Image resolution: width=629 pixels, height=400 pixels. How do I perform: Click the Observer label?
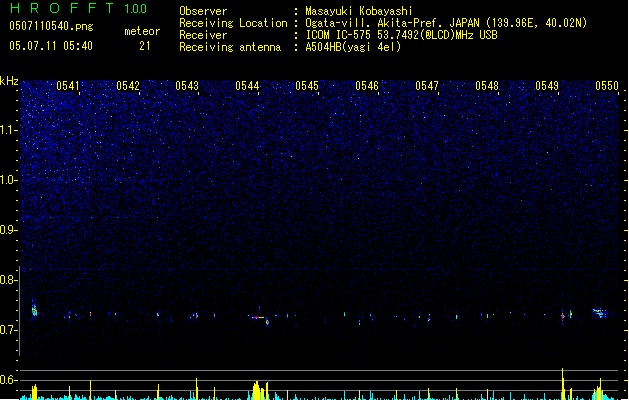[x=203, y=11]
